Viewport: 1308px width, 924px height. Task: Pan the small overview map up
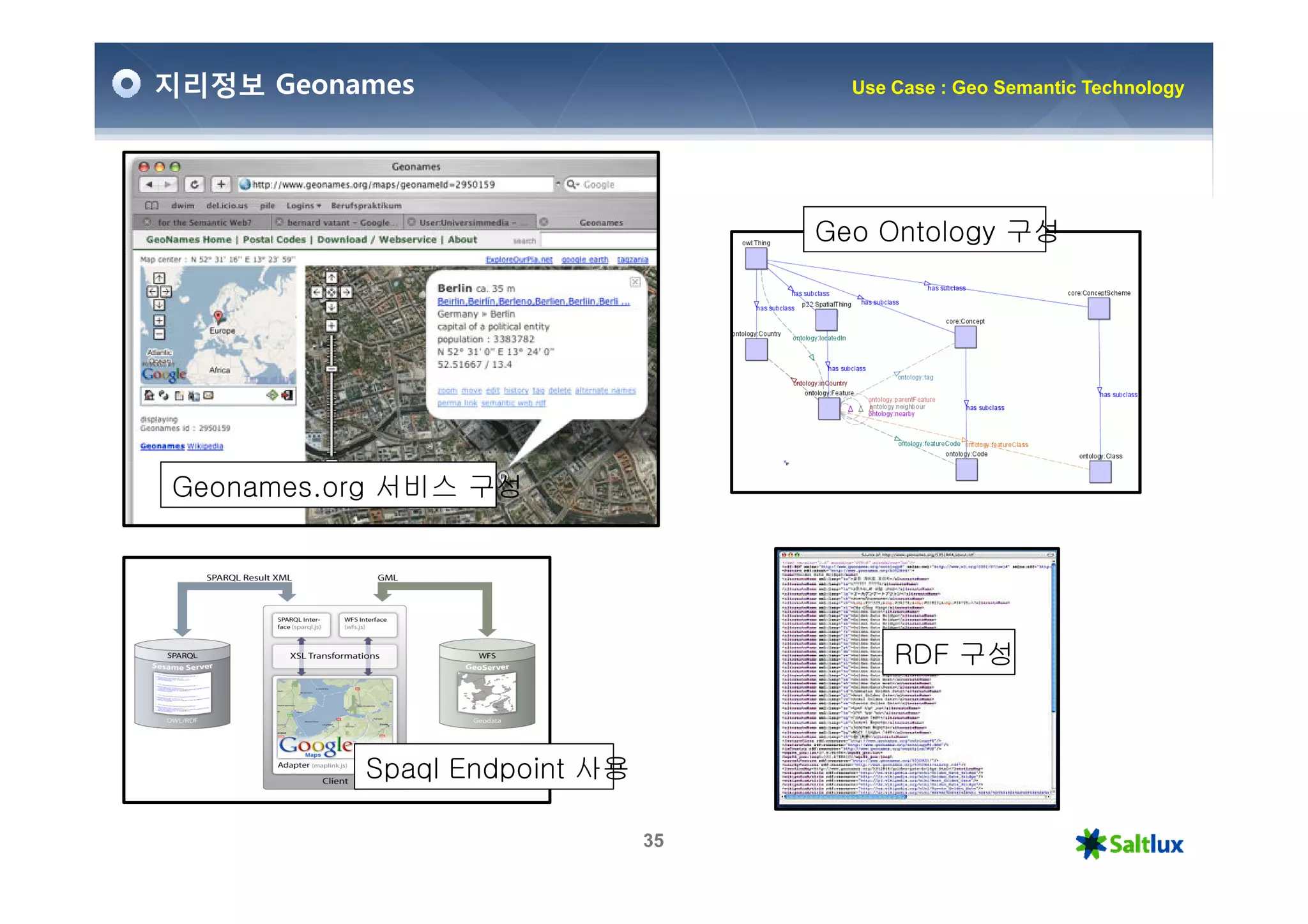pyautogui.click(x=160, y=278)
